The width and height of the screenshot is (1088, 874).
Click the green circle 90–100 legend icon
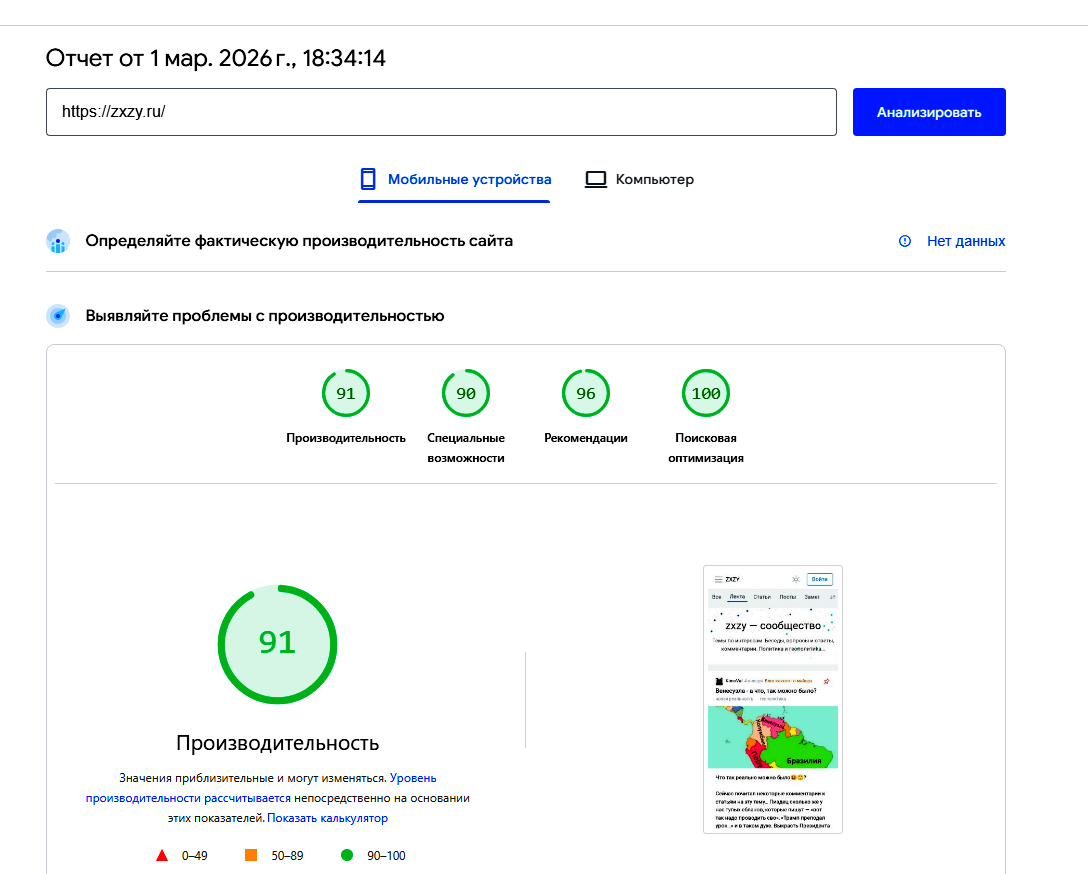click(347, 855)
